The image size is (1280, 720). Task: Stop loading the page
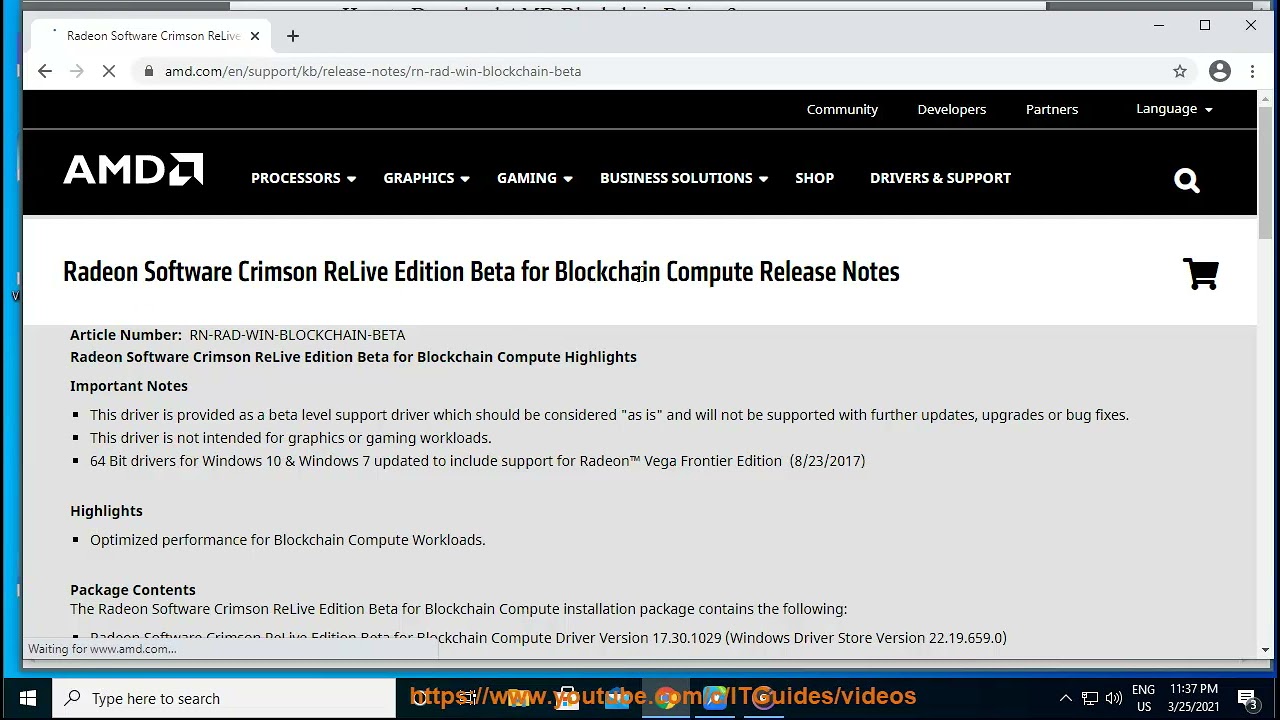tap(110, 71)
